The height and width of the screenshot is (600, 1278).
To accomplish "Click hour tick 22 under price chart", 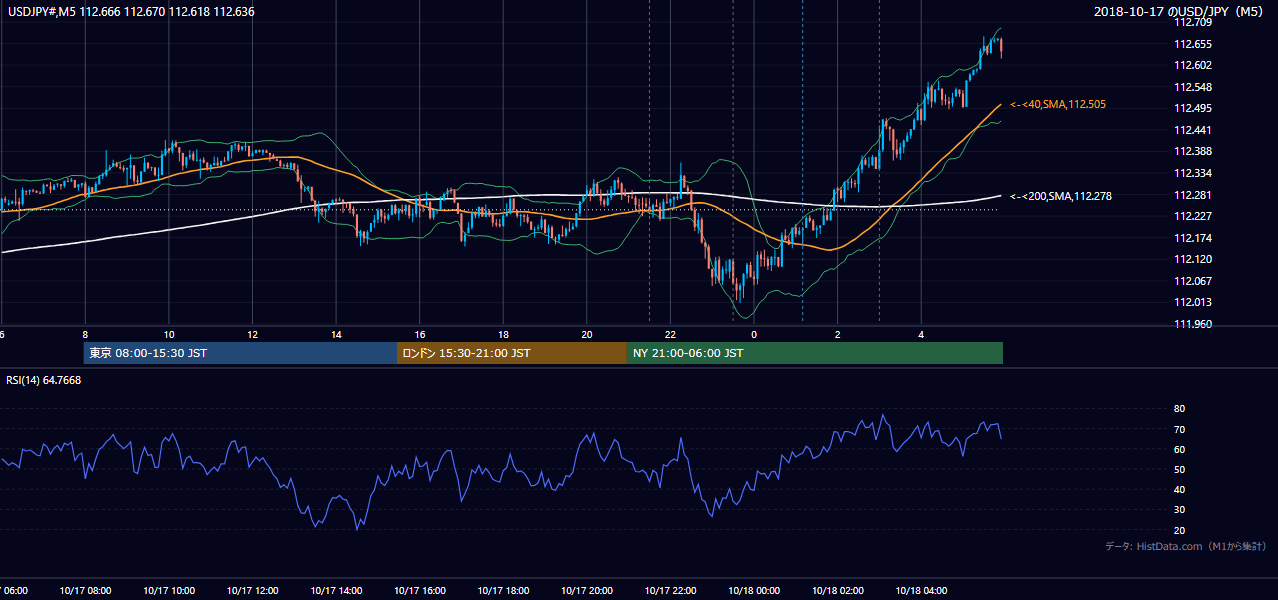I will tap(670, 335).
